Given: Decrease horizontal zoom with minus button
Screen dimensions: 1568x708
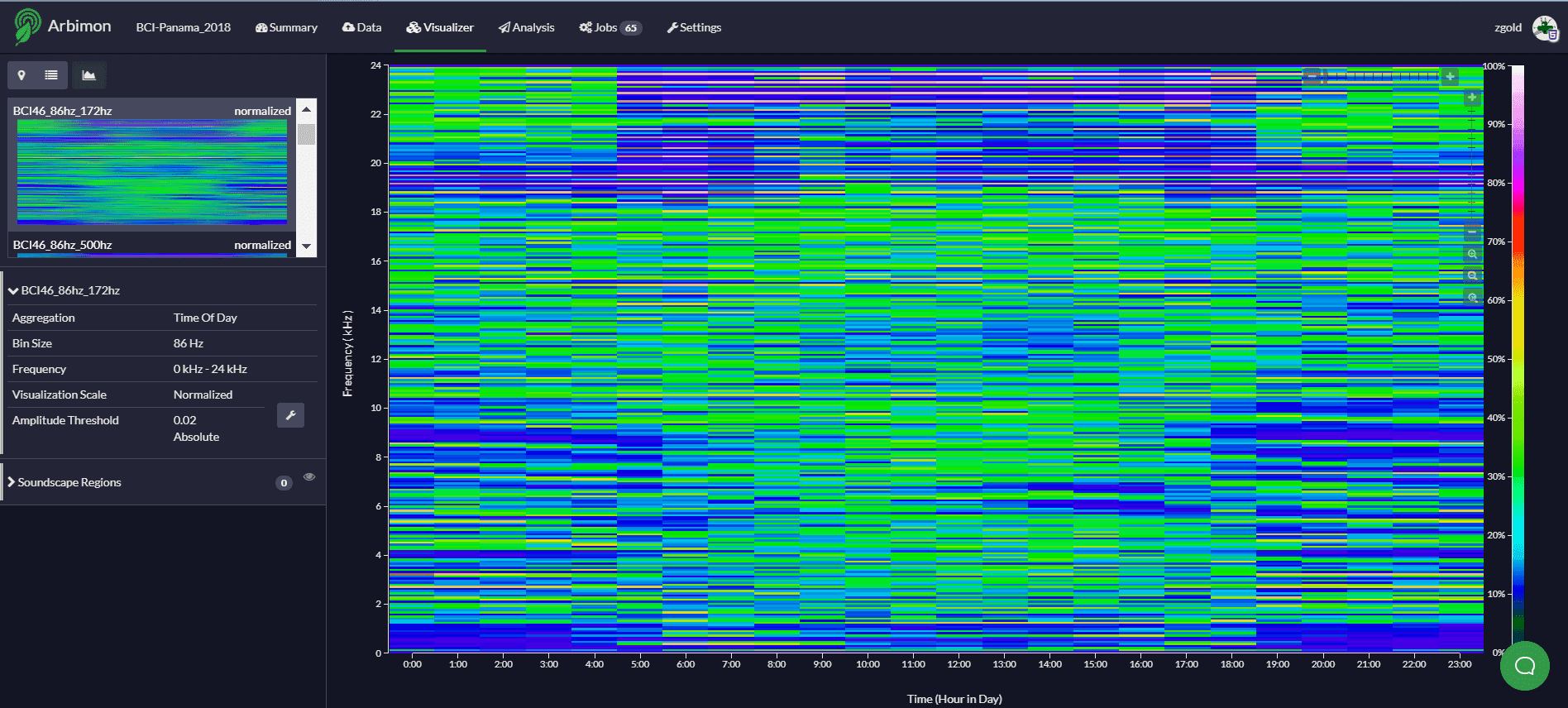Looking at the screenshot, I should point(1312,76).
